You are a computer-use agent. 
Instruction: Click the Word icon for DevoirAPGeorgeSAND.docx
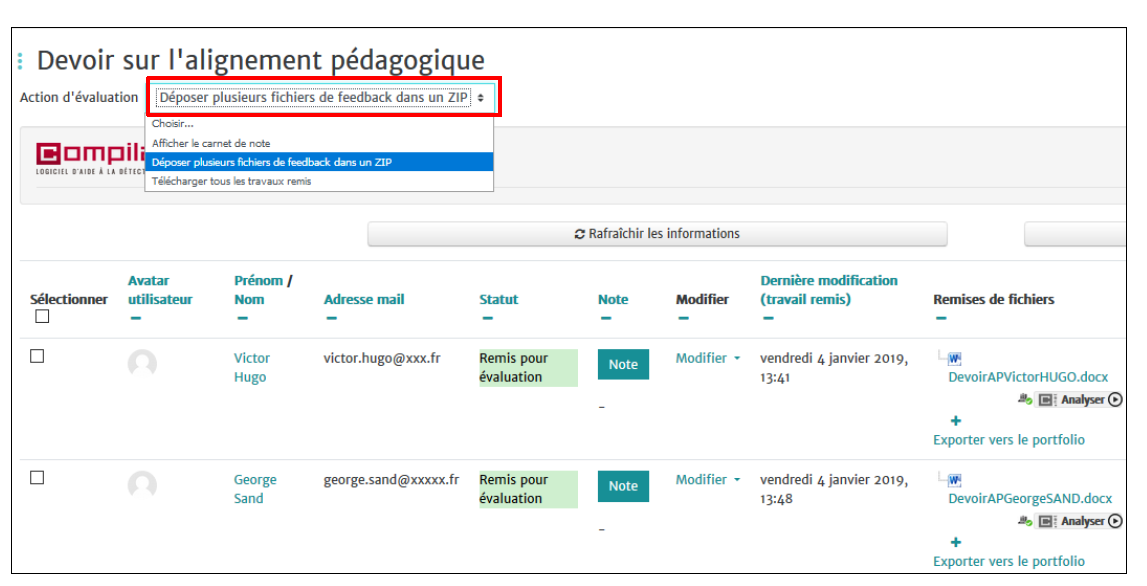[x=954, y=481]
